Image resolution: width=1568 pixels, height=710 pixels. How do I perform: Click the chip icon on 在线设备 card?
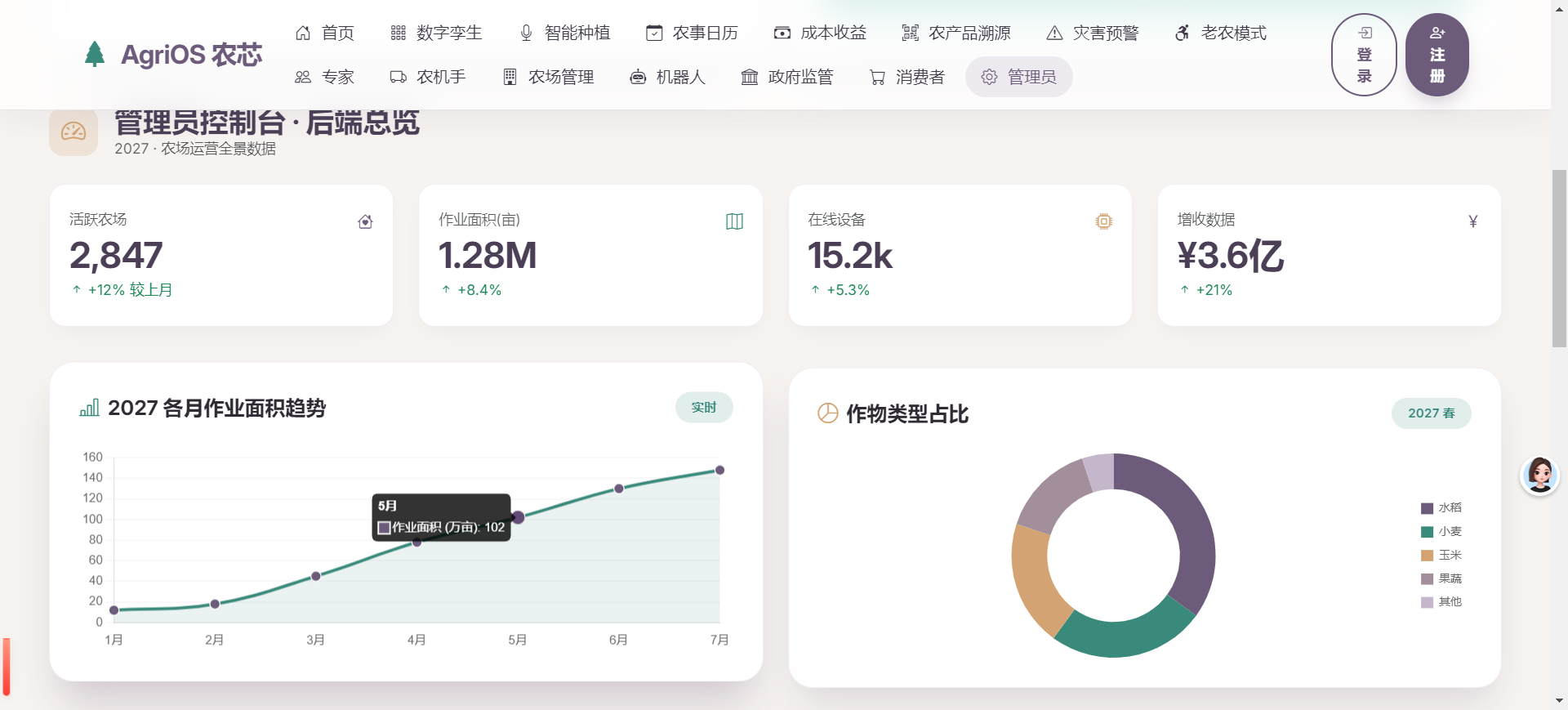pyautogui.click(x=1103, y=221)
